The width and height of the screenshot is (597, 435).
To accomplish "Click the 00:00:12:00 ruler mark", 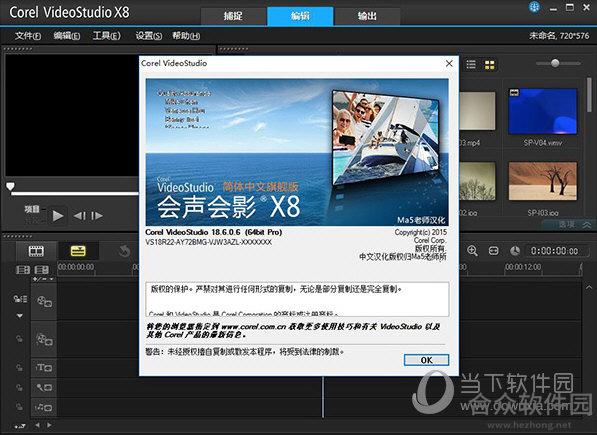I will coord(523,267).
